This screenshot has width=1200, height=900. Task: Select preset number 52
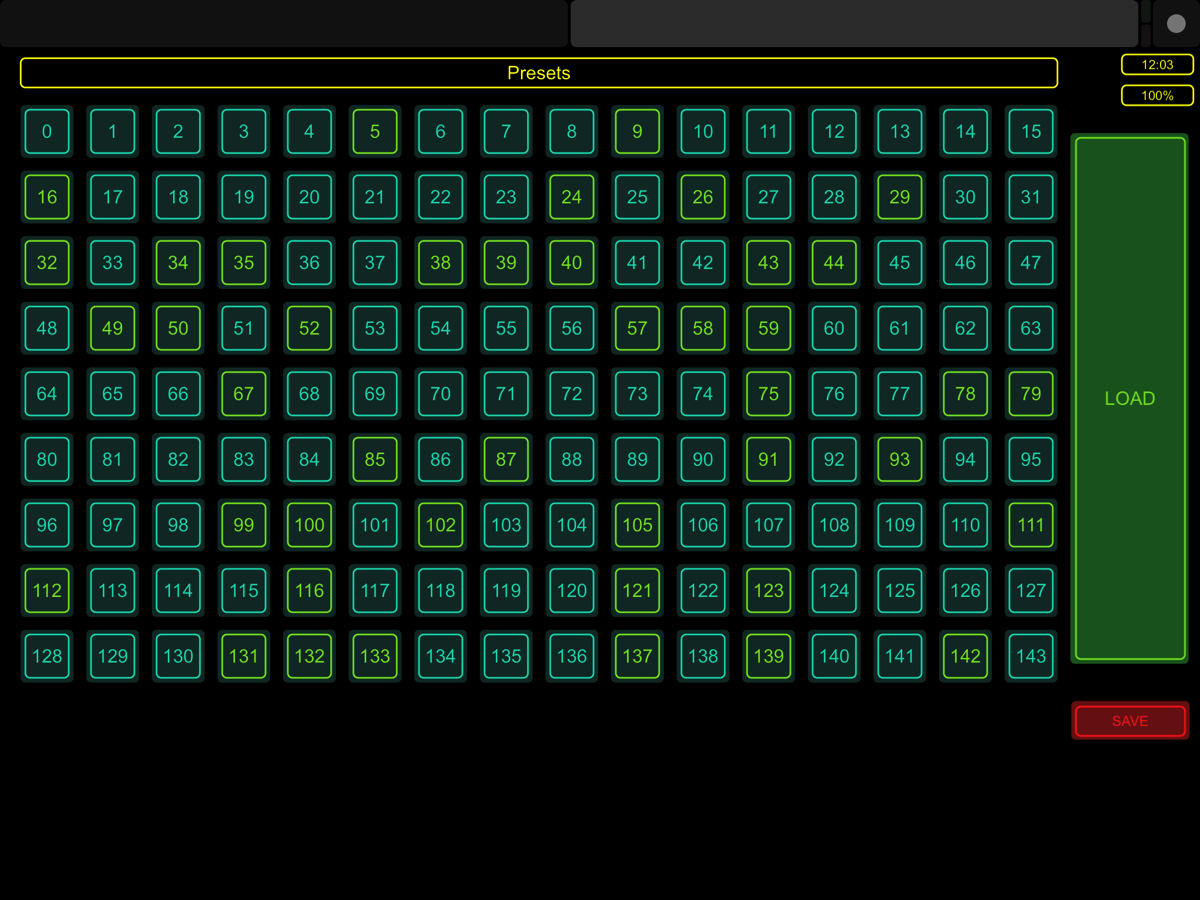tap(309, 328)
